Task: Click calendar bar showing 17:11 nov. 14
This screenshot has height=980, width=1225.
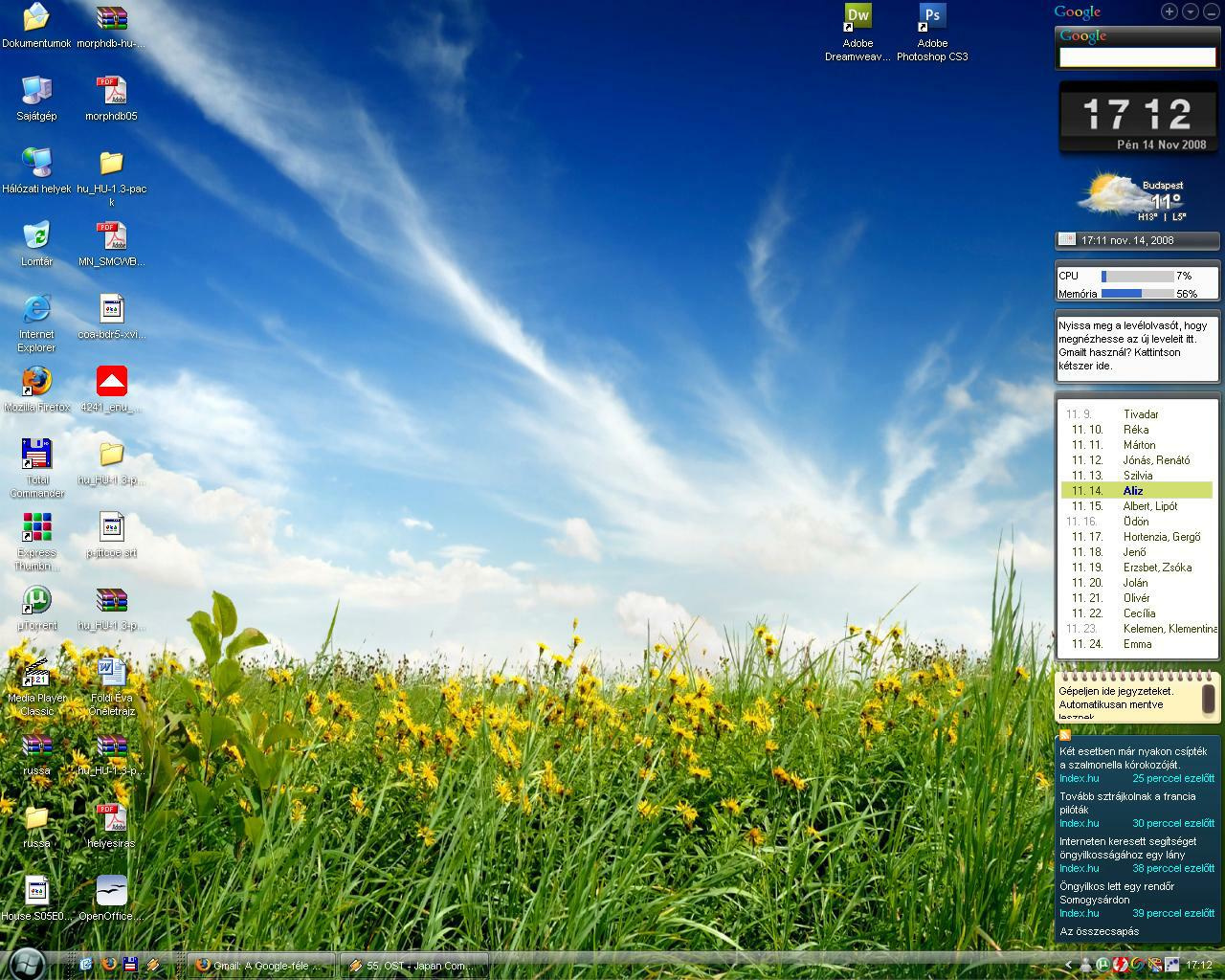Action: click(x=1138, y=240)
